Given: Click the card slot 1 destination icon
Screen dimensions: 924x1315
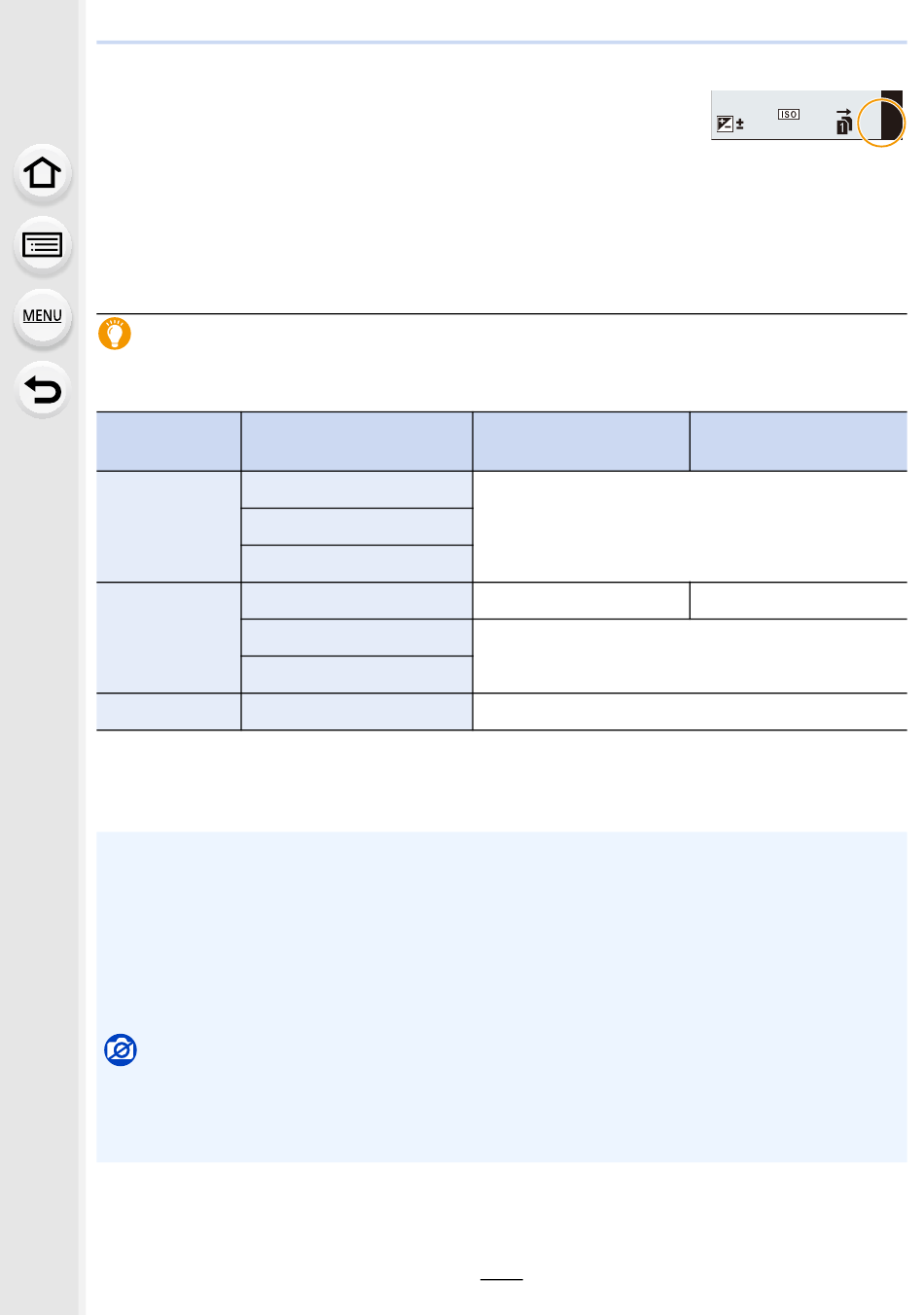Looking at the screenshot, I should tap(844, 122).
